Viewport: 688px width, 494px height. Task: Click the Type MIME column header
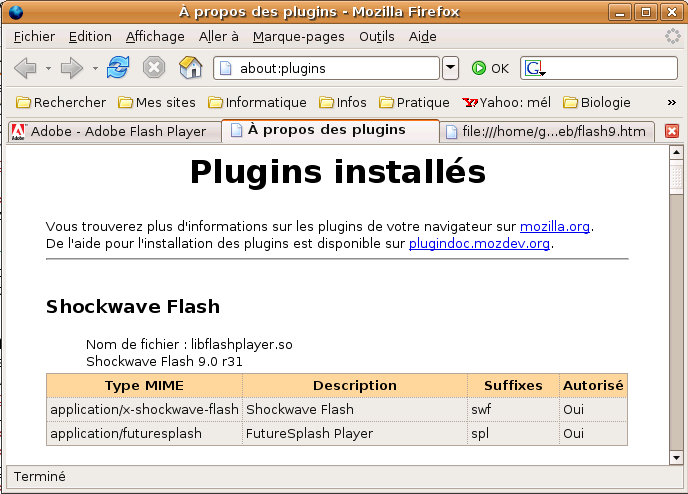click(x=144, y=385)
